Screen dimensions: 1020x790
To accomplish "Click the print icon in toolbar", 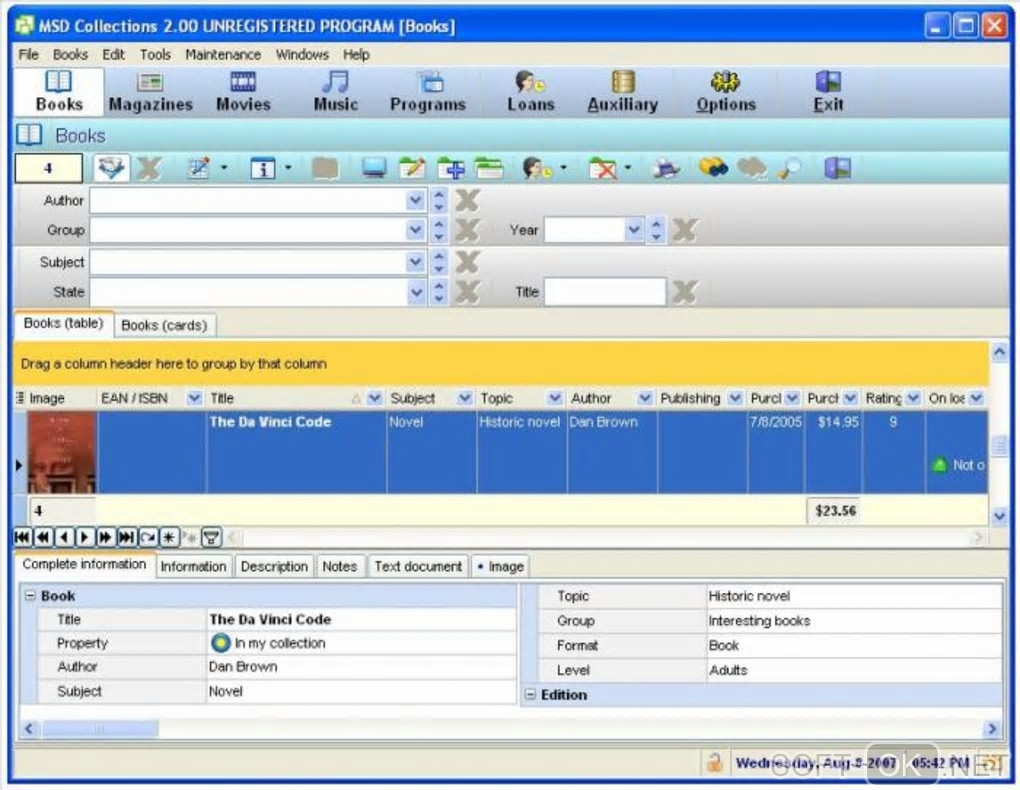I will [x=666, y=169].
